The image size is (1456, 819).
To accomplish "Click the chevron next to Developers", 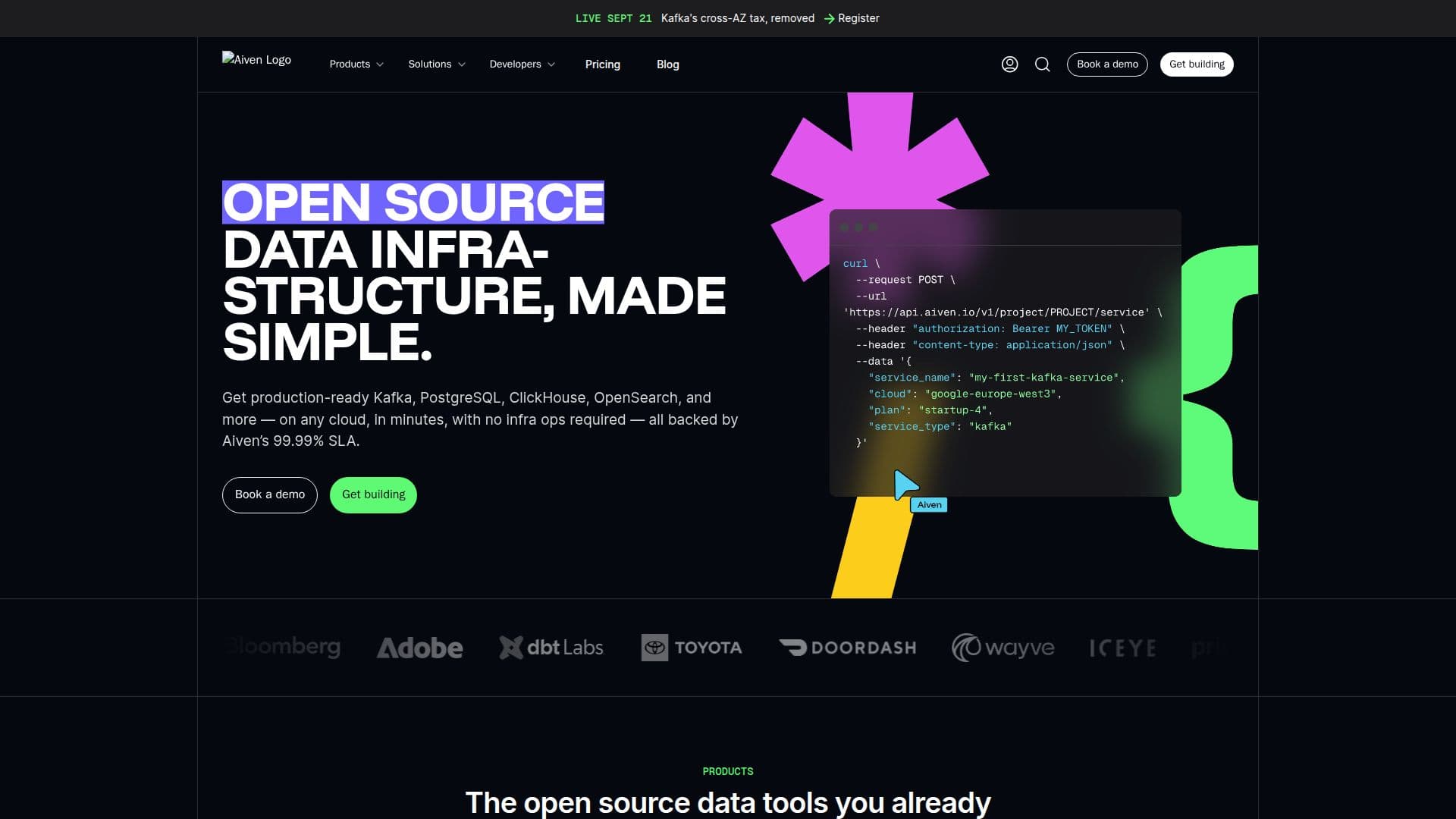I will point(551,64).
